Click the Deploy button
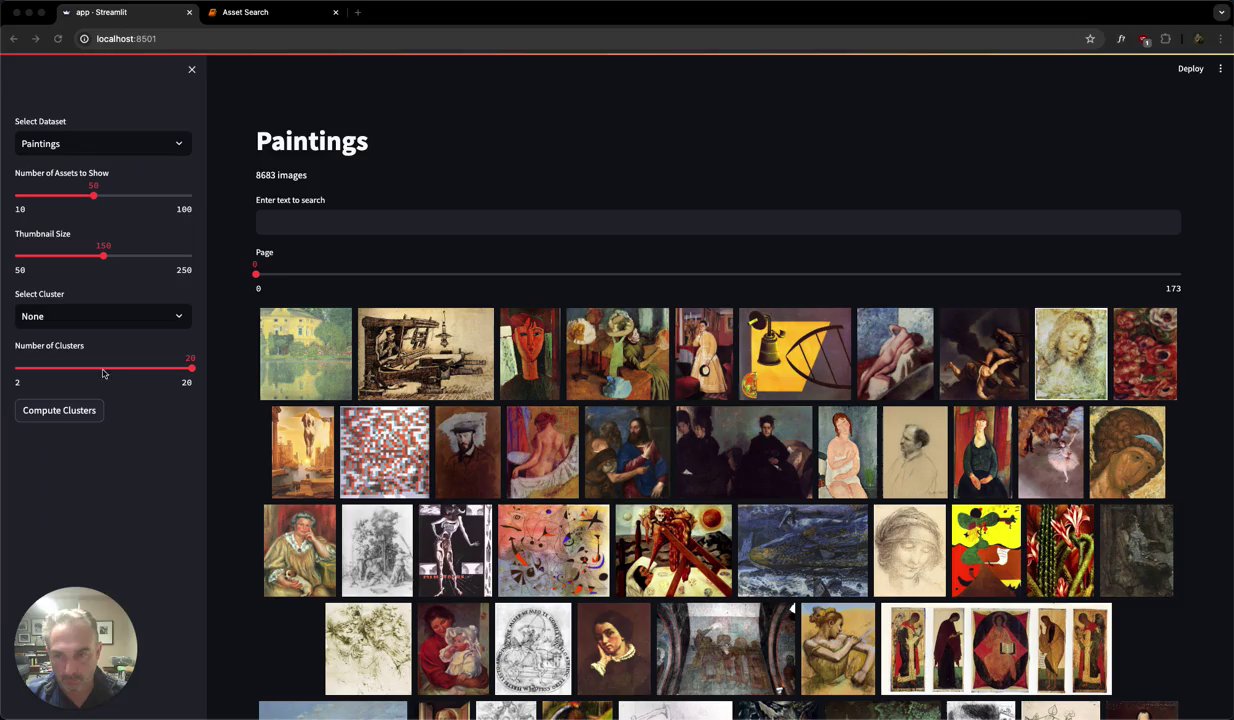The height and width of the screenshot is (720, 1234). coord(1190,69)
